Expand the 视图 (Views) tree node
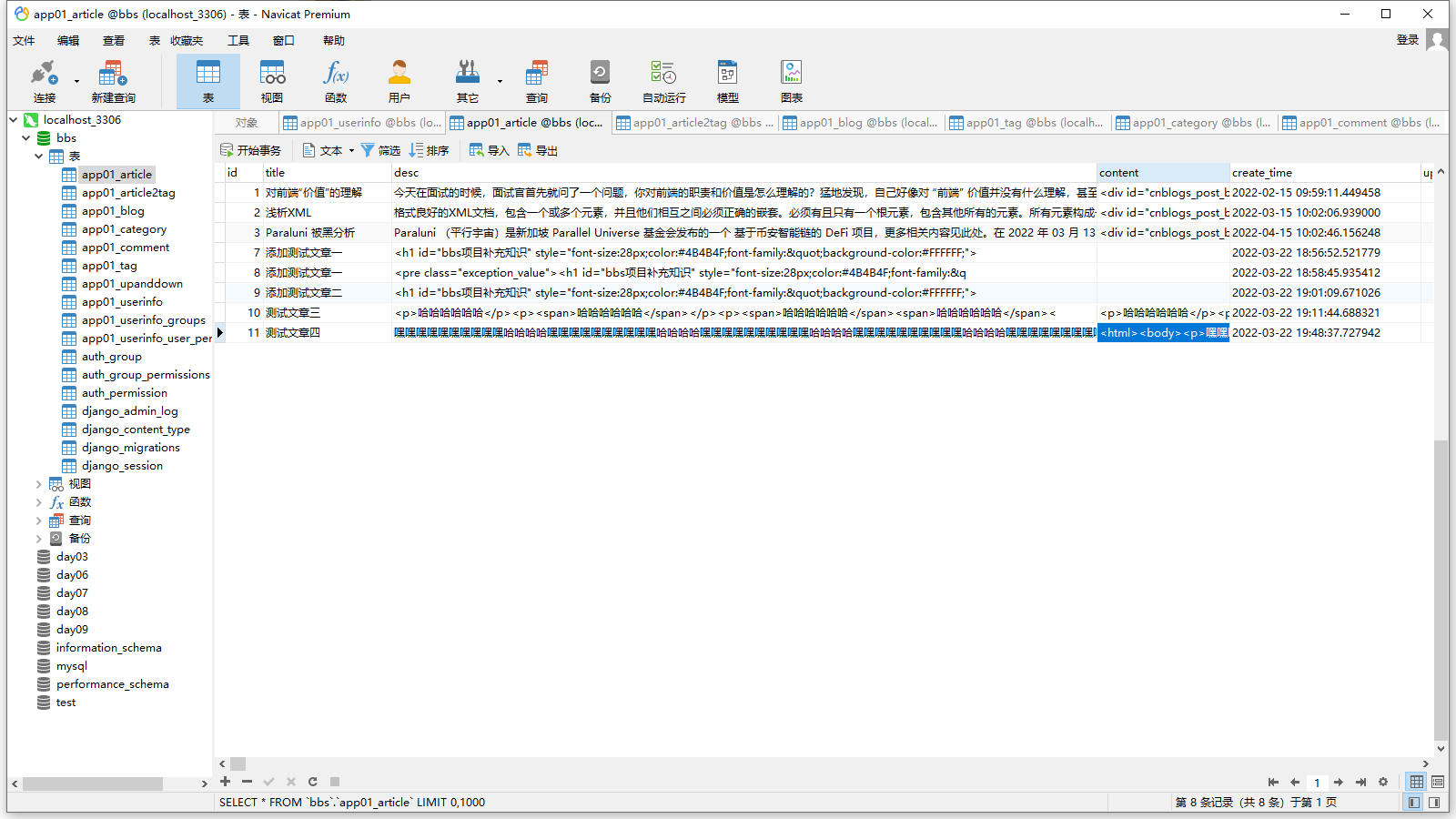Image resolution: width=1456 pixels, height=819 pixels. point(39,483)
